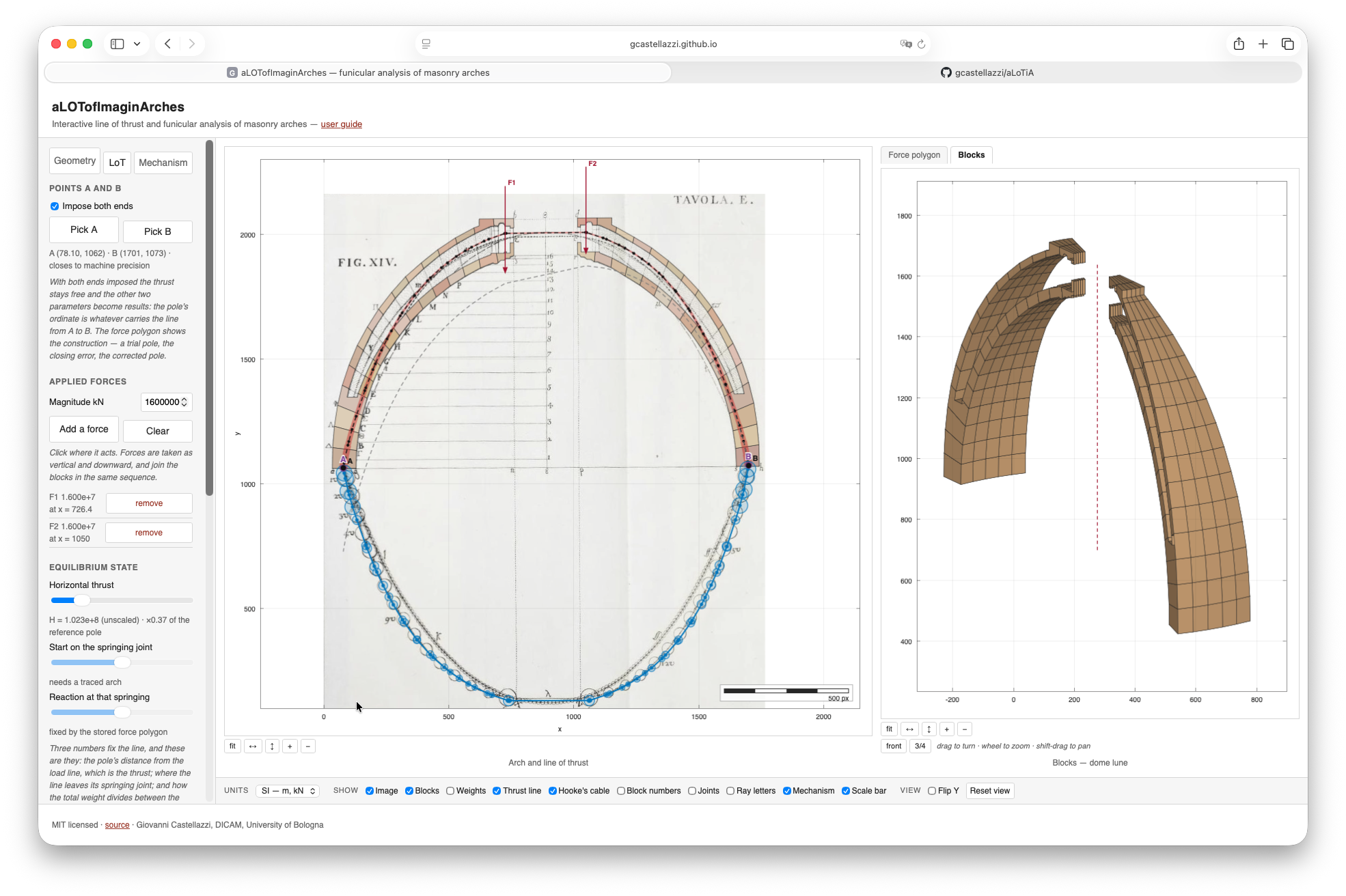Open the 'user guide' link
Screen dimensions: 1346x896
(342, 124)
